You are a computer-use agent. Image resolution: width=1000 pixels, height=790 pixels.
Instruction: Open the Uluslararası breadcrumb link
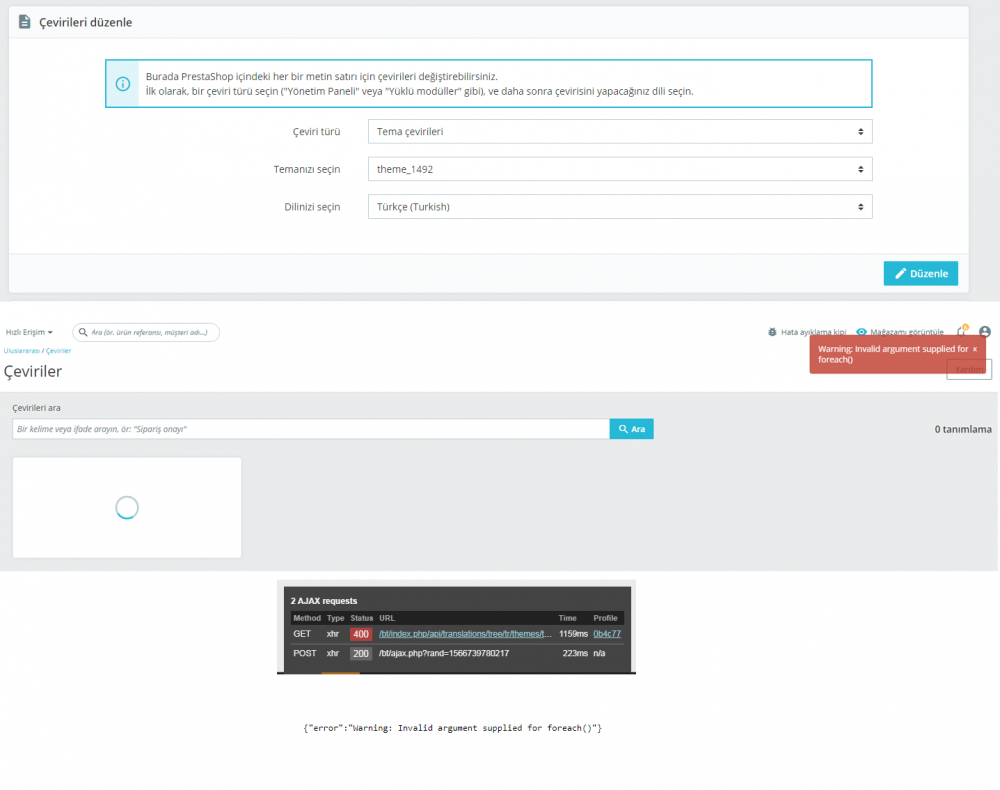pos(22,351)
